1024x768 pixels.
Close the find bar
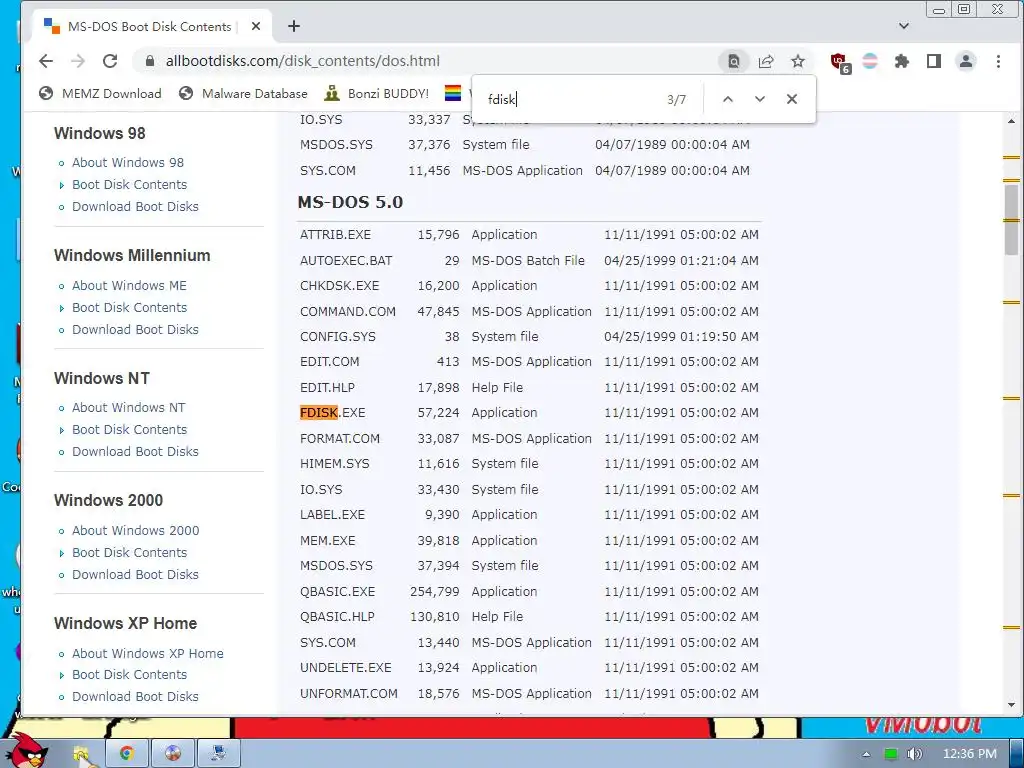tap(792, 99)
